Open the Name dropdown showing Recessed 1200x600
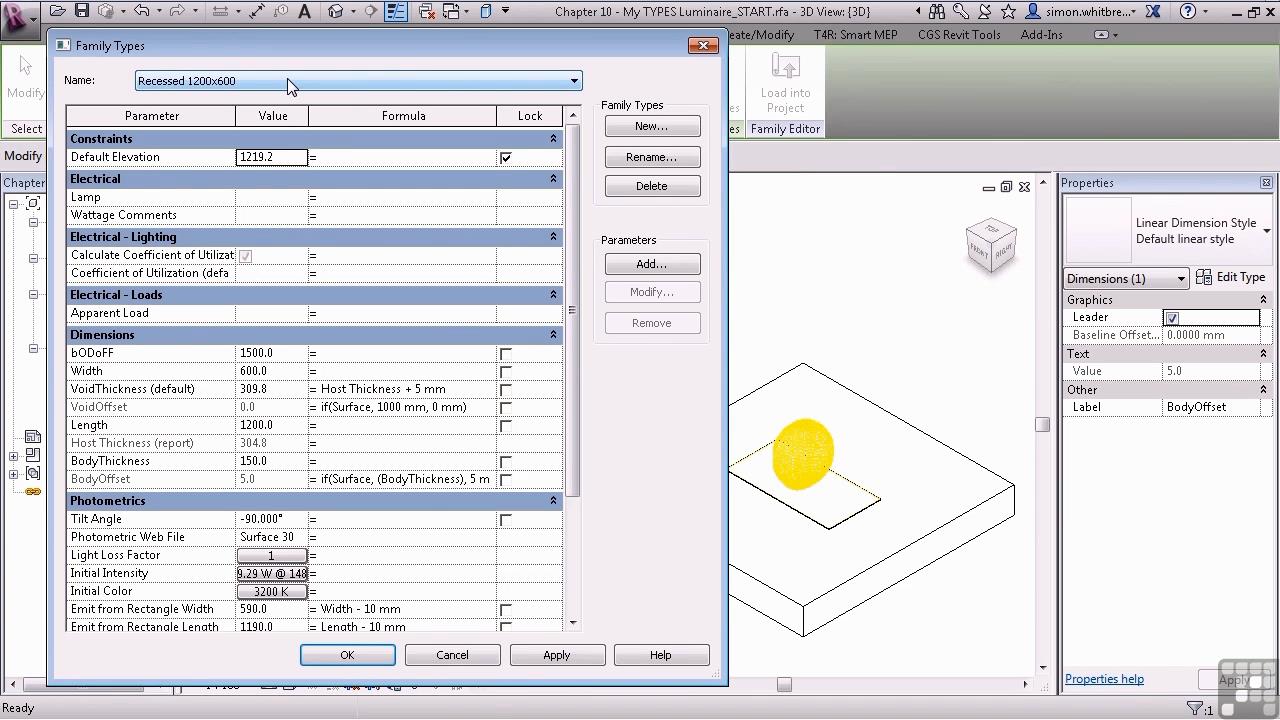Viewport: 1280px width, 720px height. click(359, 81)
